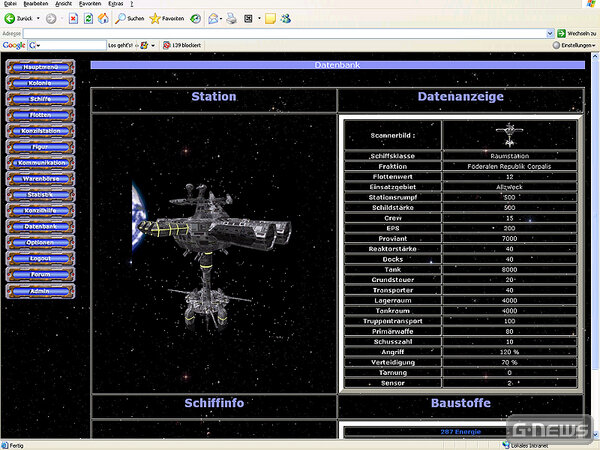Open Los geht's dropdown arrow

tap(153, 45)
